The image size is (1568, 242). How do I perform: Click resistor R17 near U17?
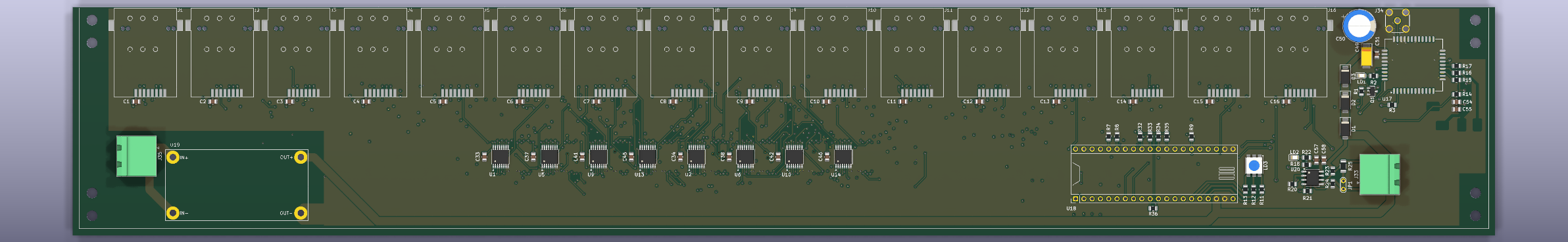click(x=1456, y=66)
